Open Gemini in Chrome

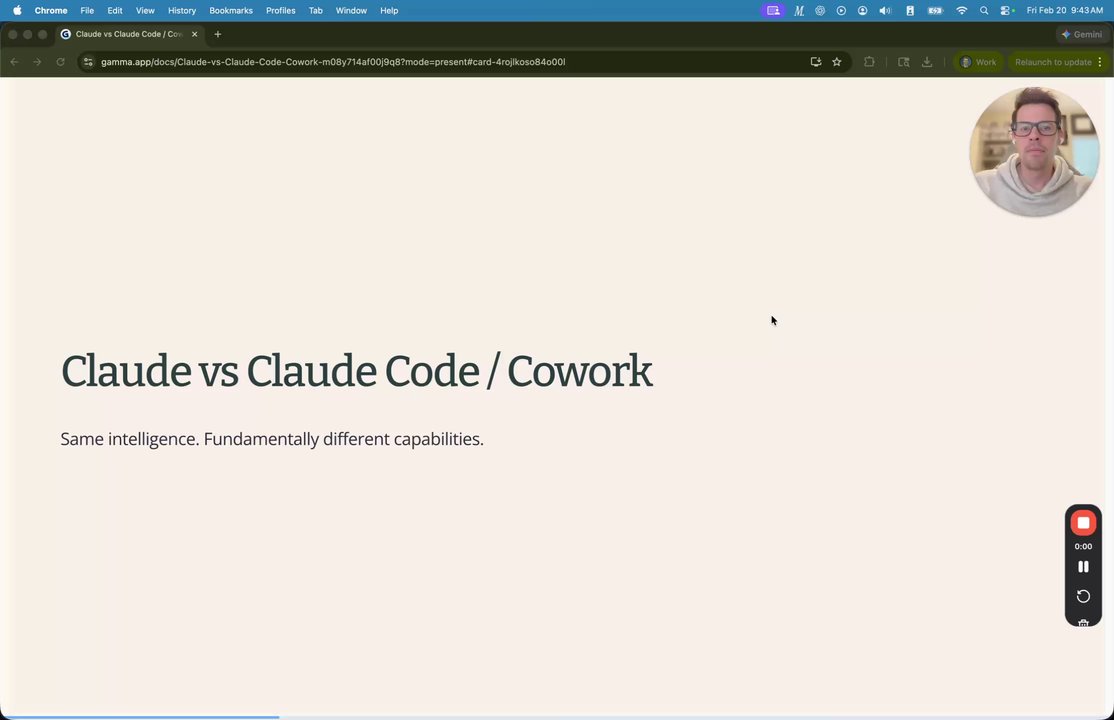click(1081, 34)
